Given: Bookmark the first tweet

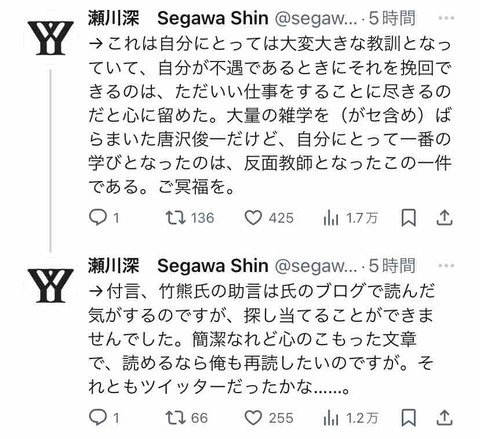Looking at the screenshot, I should 408,218.
